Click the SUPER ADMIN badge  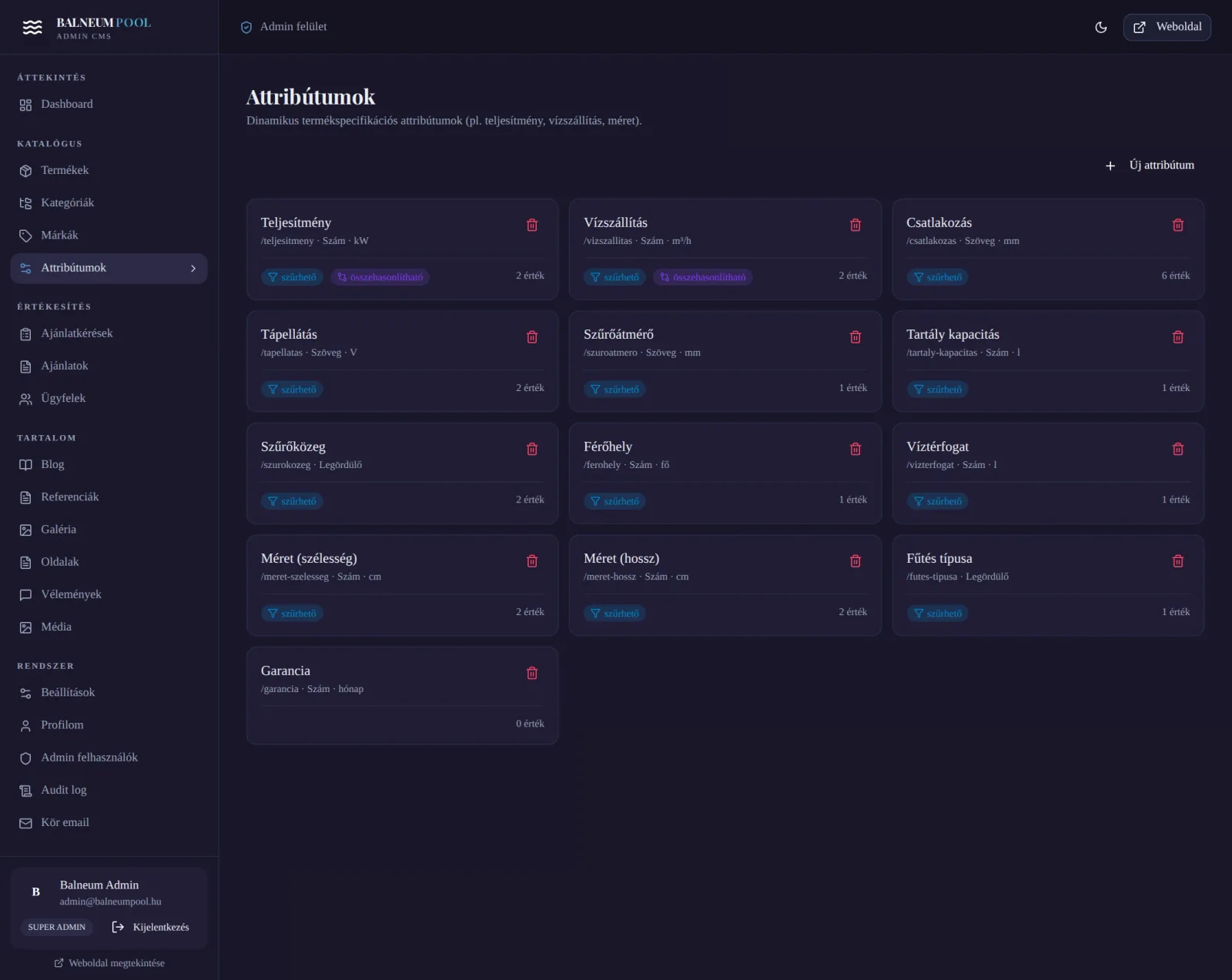click(x=57, y=927)
